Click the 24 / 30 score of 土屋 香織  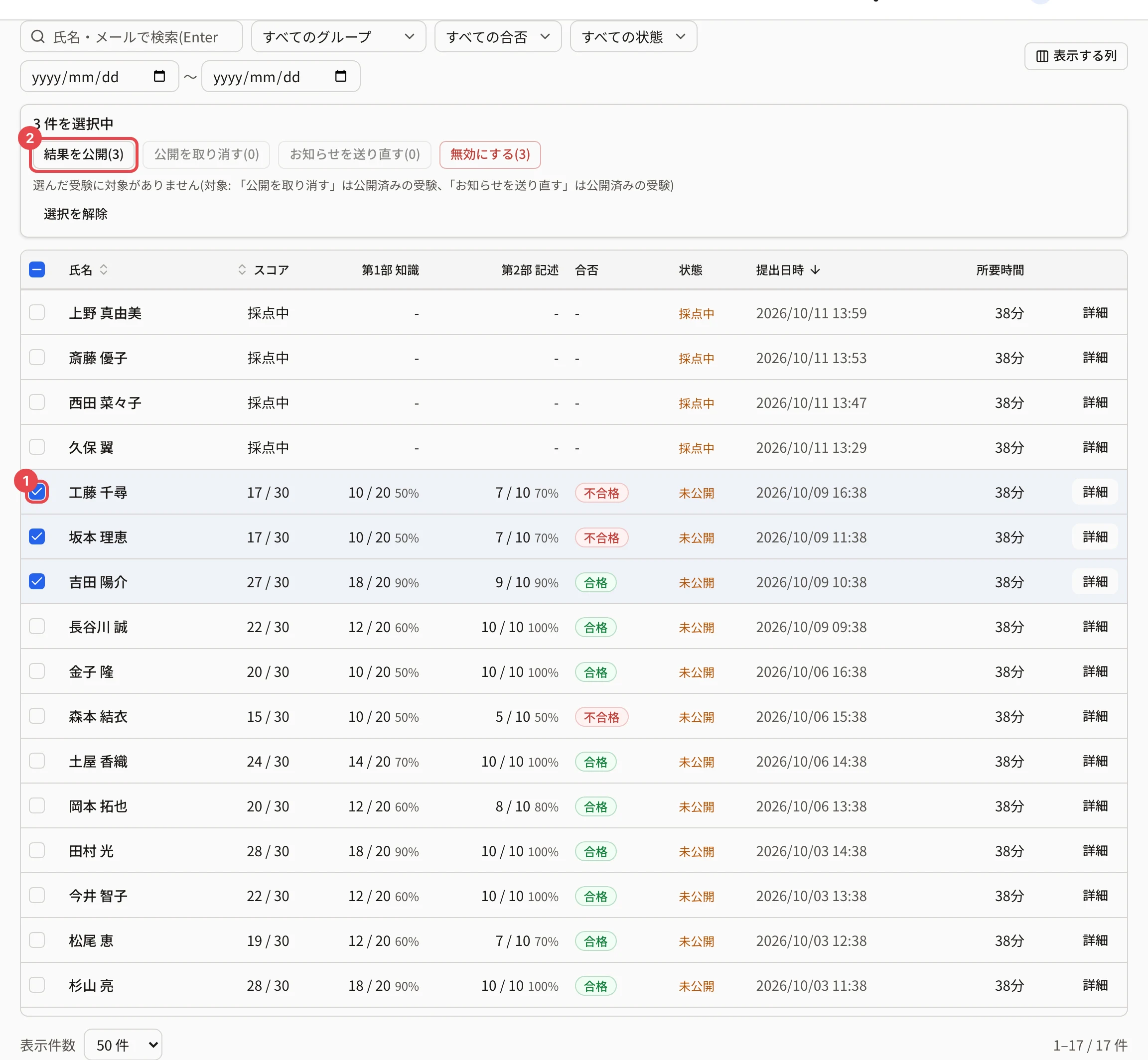[268, 761]
